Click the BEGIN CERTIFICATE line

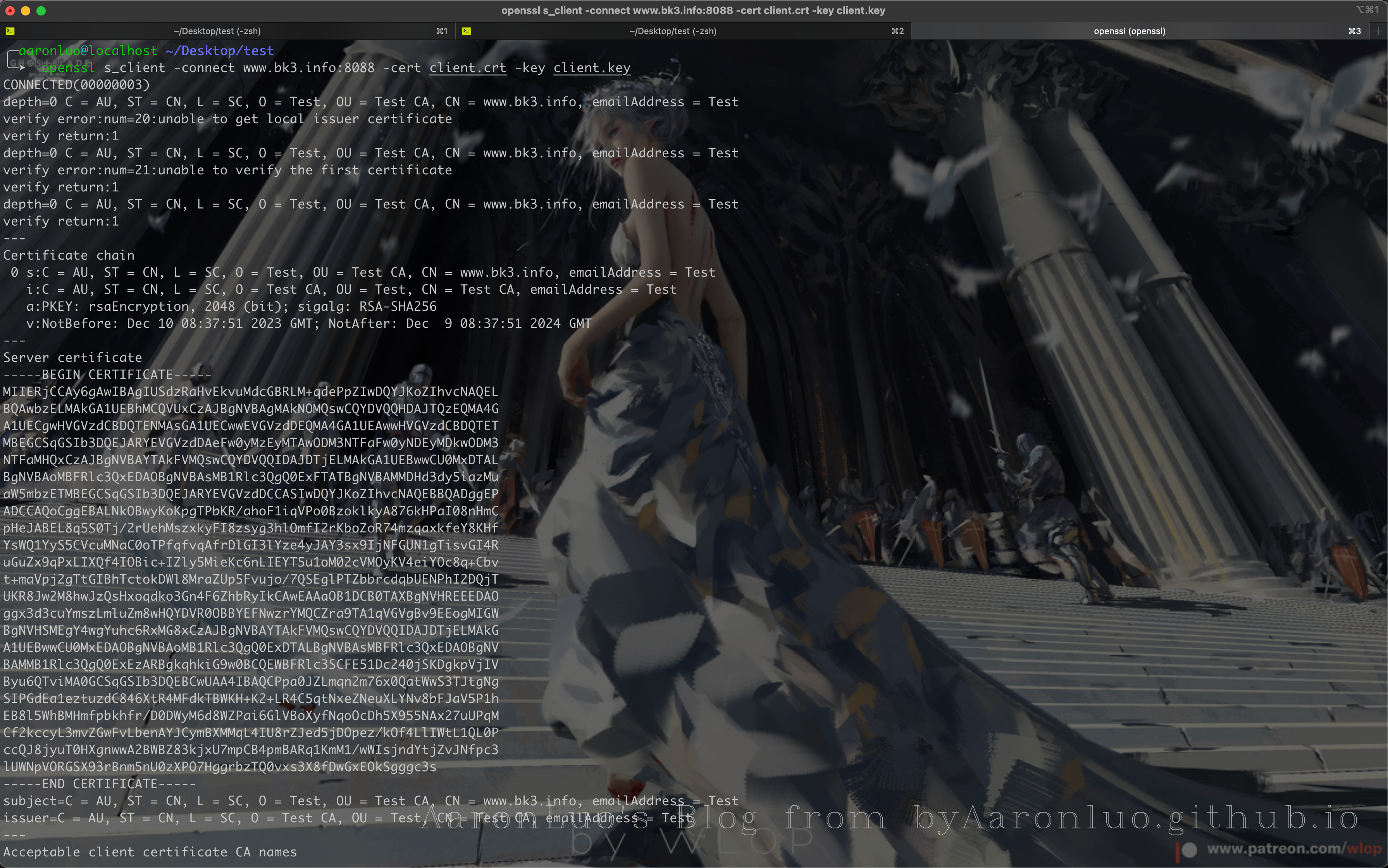(x=107, y=374)
